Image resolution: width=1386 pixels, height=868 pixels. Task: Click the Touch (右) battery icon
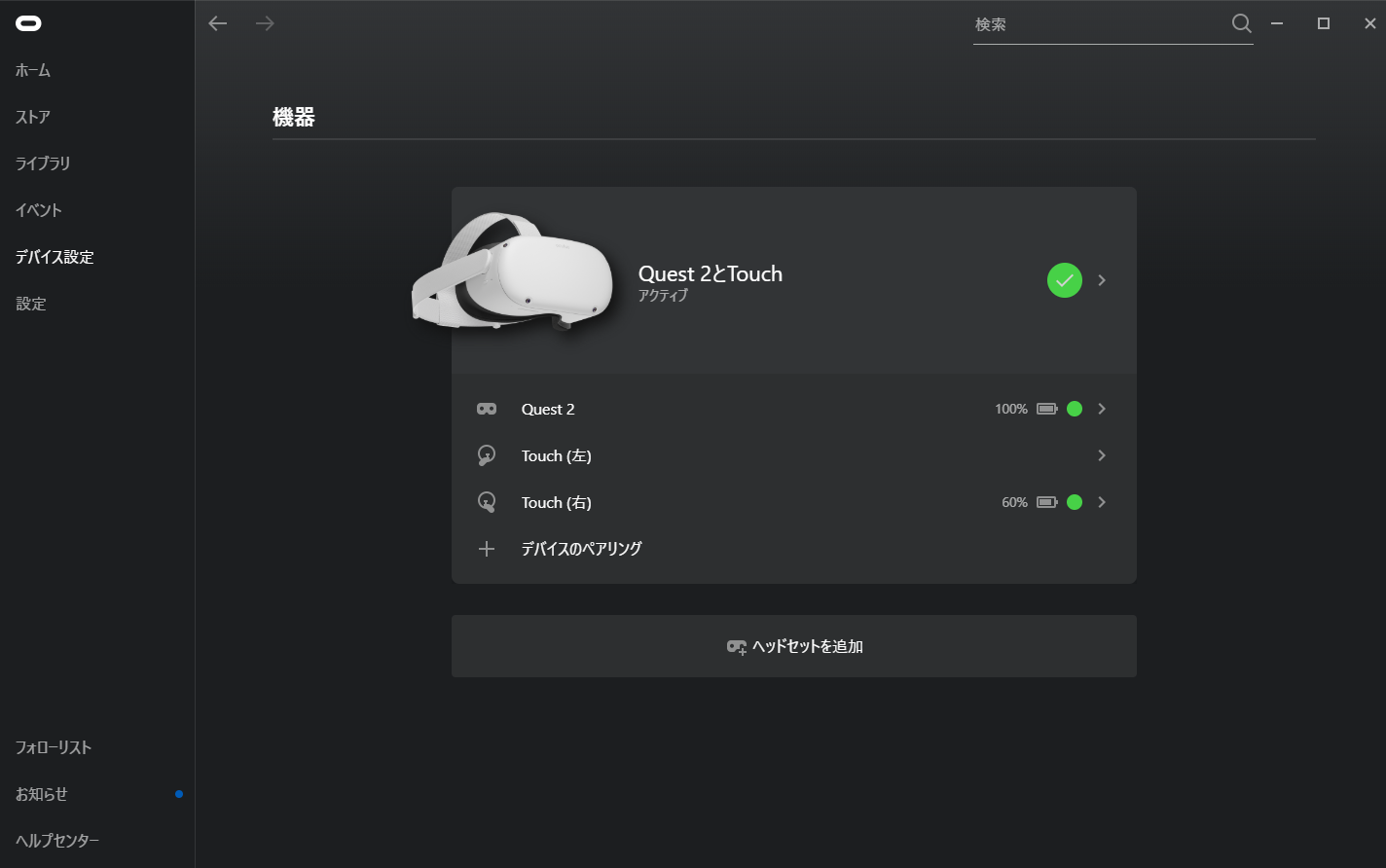(1047, 502)
